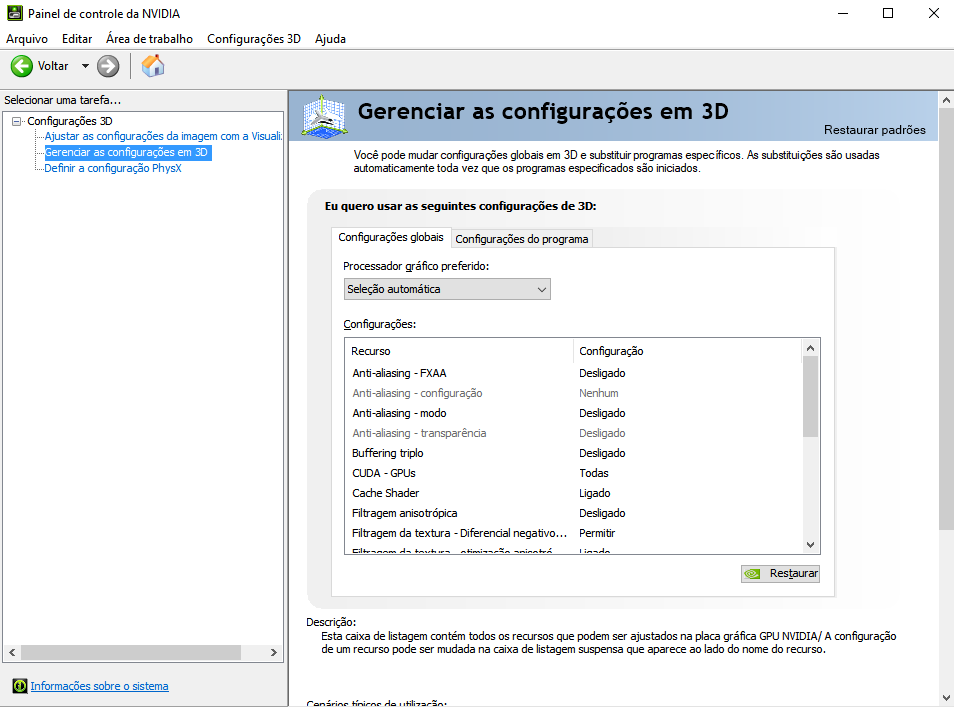Open Informações sobre o sistema link
Image resolution: width=954 pixels, height=707 pixels.
tap(99, 686)
